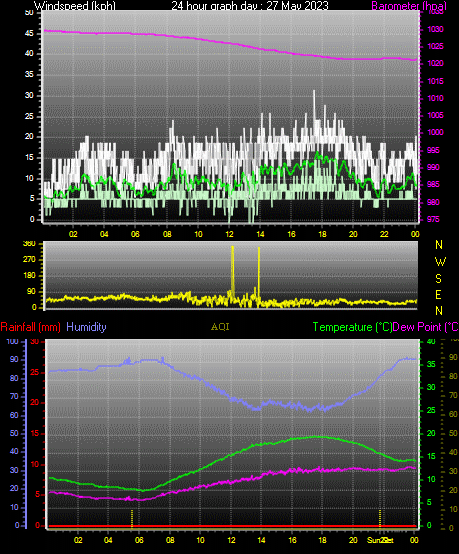Viewport: 459px width, 554px height.
Task: Click the "Windspeed (kph)" axis title
Action: [x=75, y=6]
